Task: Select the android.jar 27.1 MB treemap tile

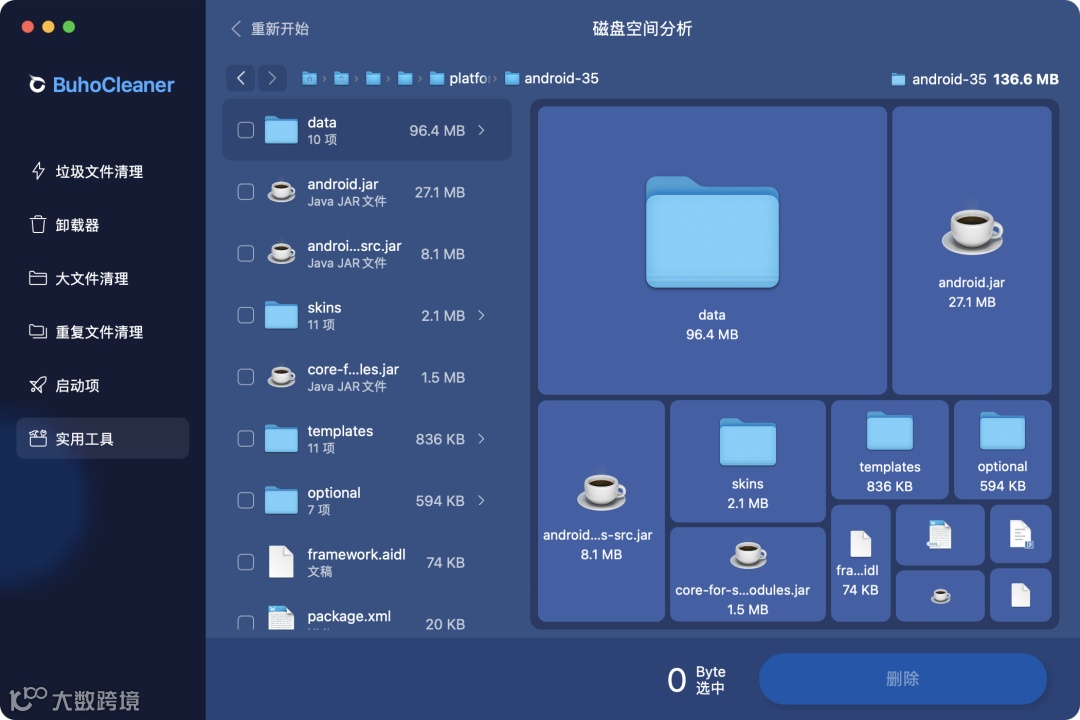Action: [x=972, y=250]
